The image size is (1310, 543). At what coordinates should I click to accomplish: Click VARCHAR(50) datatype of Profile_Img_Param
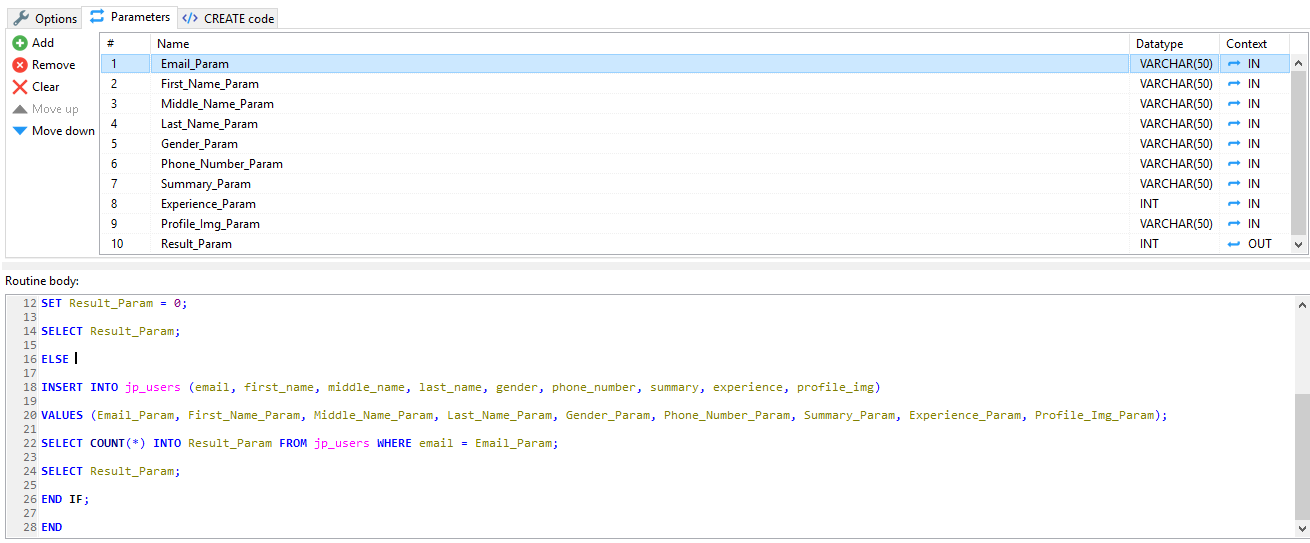[x=1176, y=224]
